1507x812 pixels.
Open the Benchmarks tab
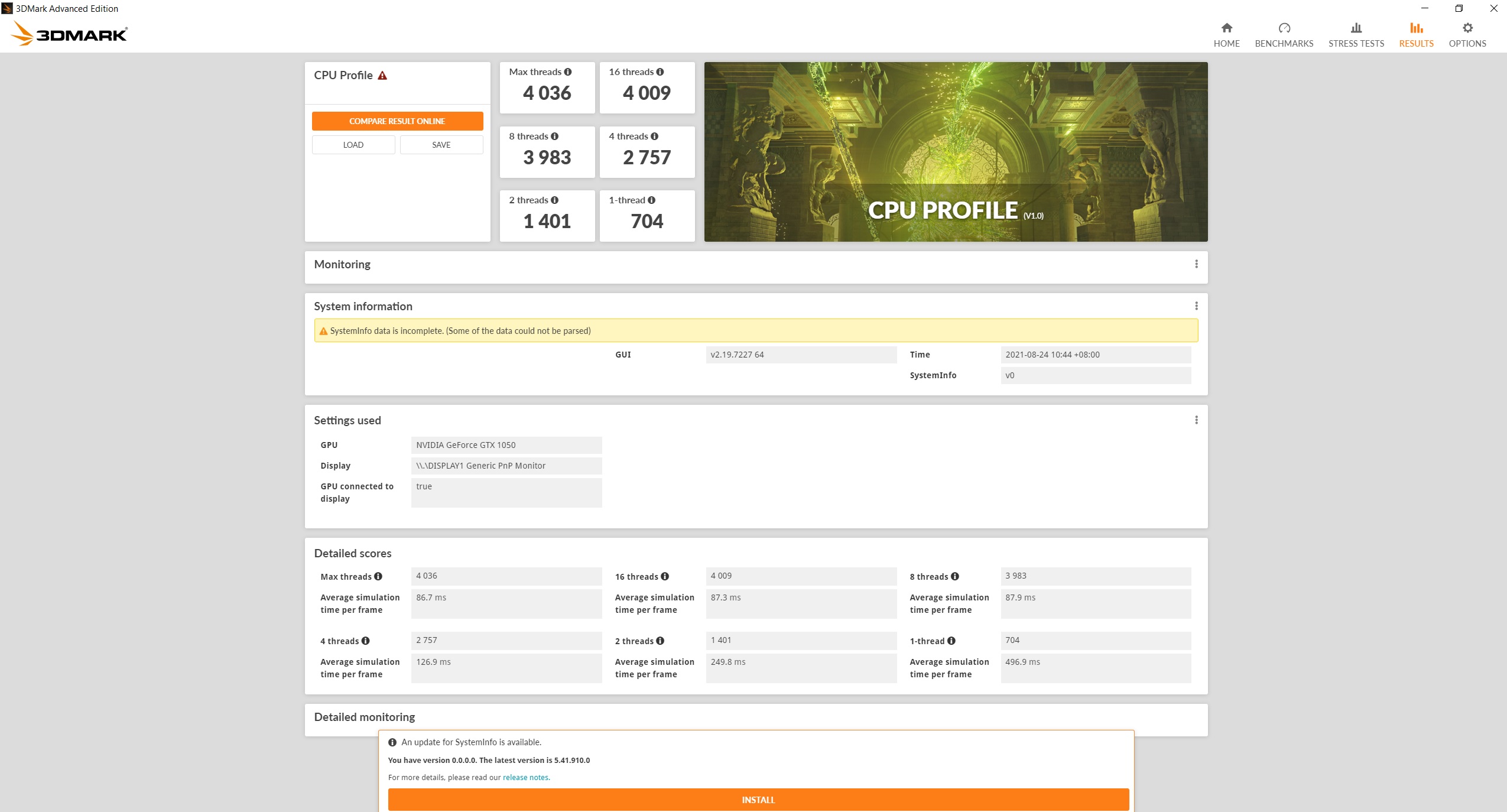coord(1284,34)
